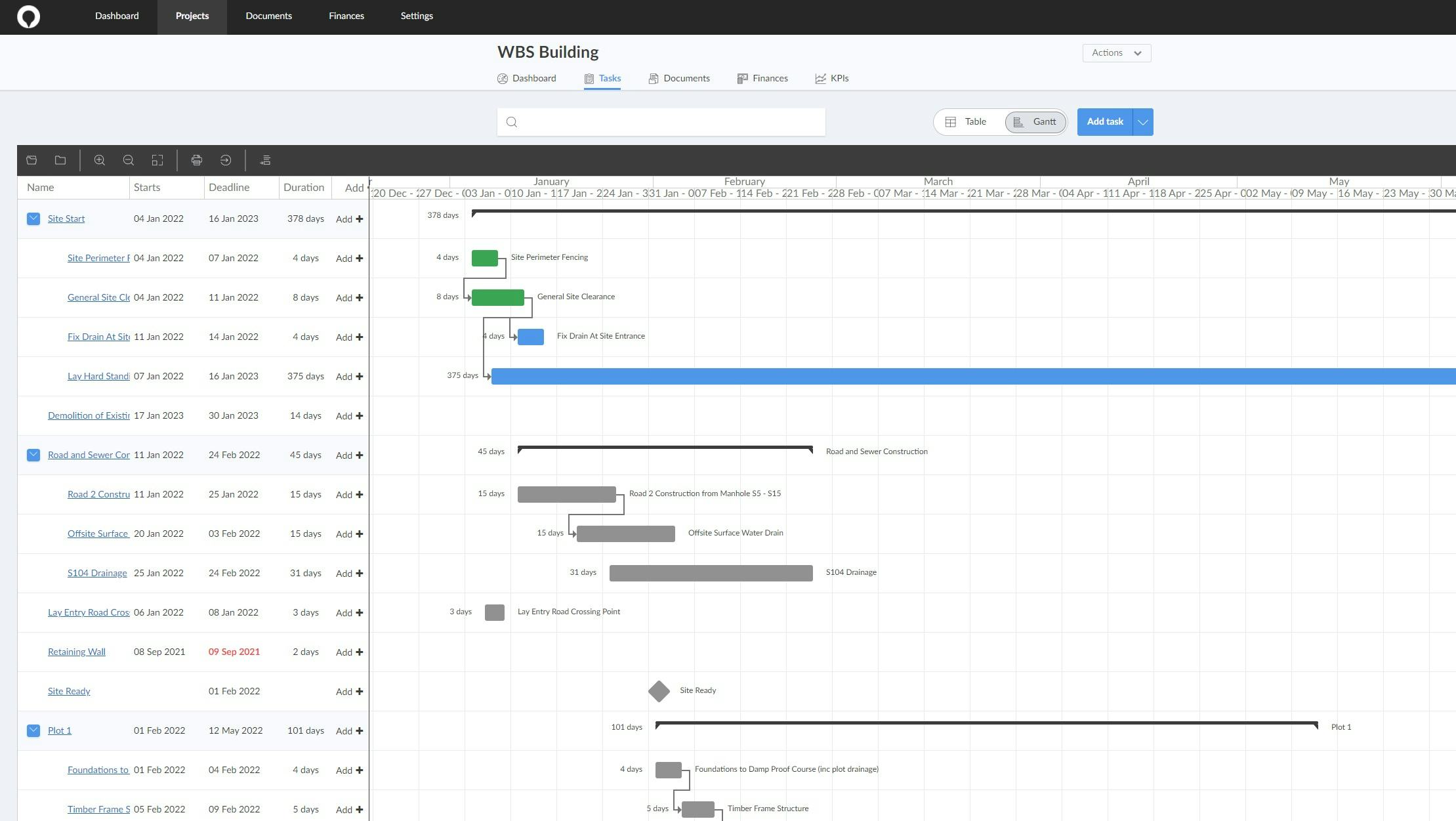This screenshot has width=1456, height=821.
Task: Click the green General Site Clearance bar
Action: 497,298
